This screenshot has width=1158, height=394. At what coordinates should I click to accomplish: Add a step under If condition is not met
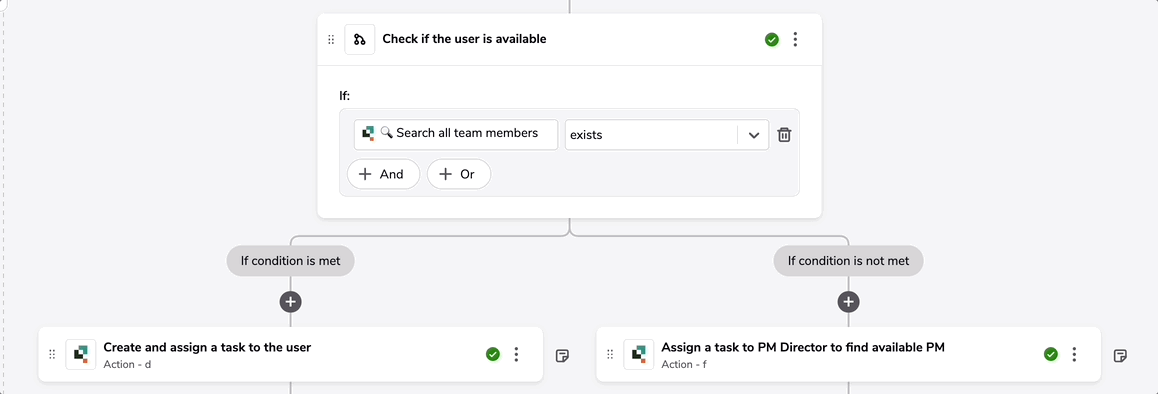849,302
